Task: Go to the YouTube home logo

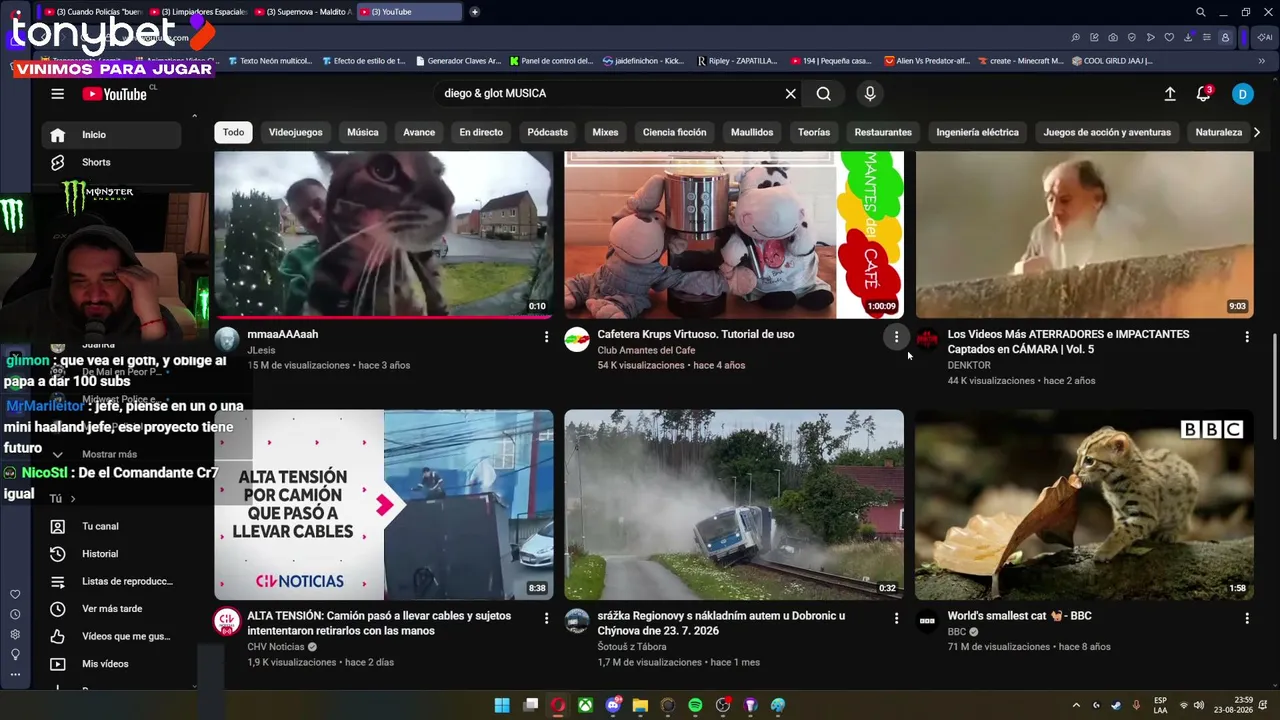Action: point(114,94)
